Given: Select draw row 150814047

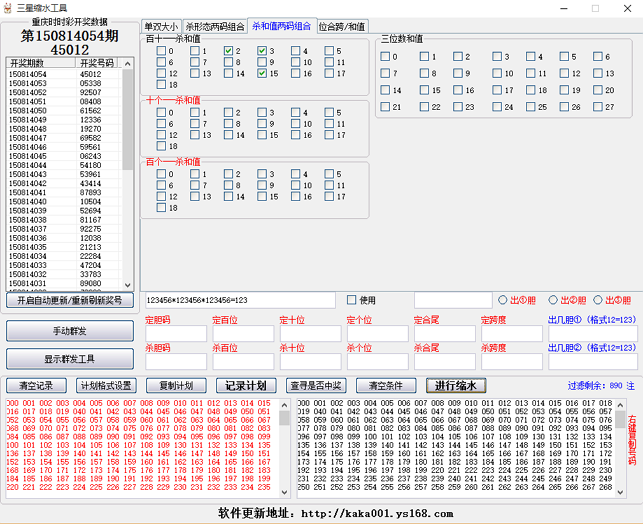Looking at the screenshot, I should tap(64, 138).
